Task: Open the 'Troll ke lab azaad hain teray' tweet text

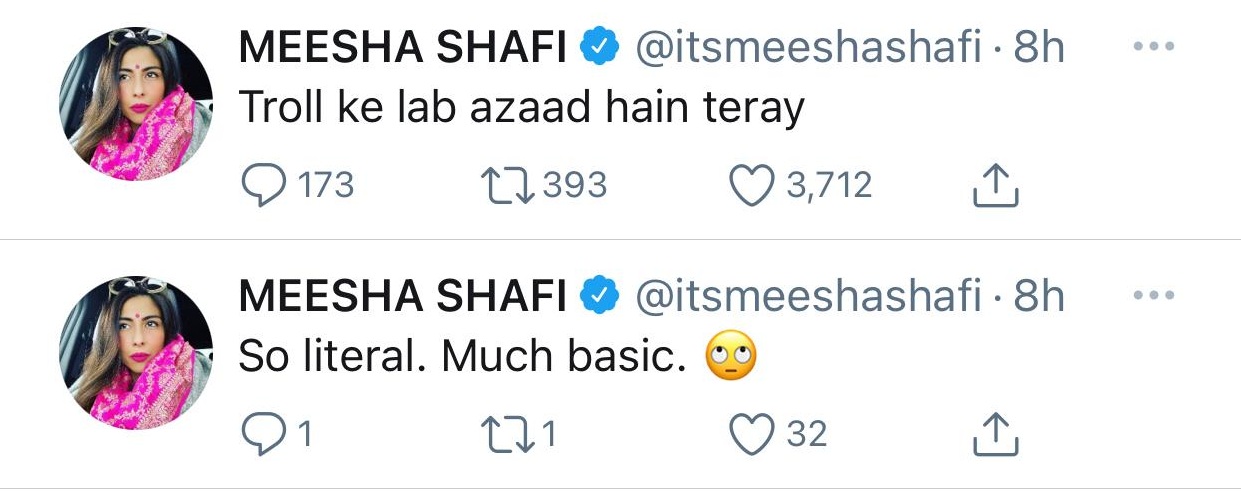Action: 520,108
